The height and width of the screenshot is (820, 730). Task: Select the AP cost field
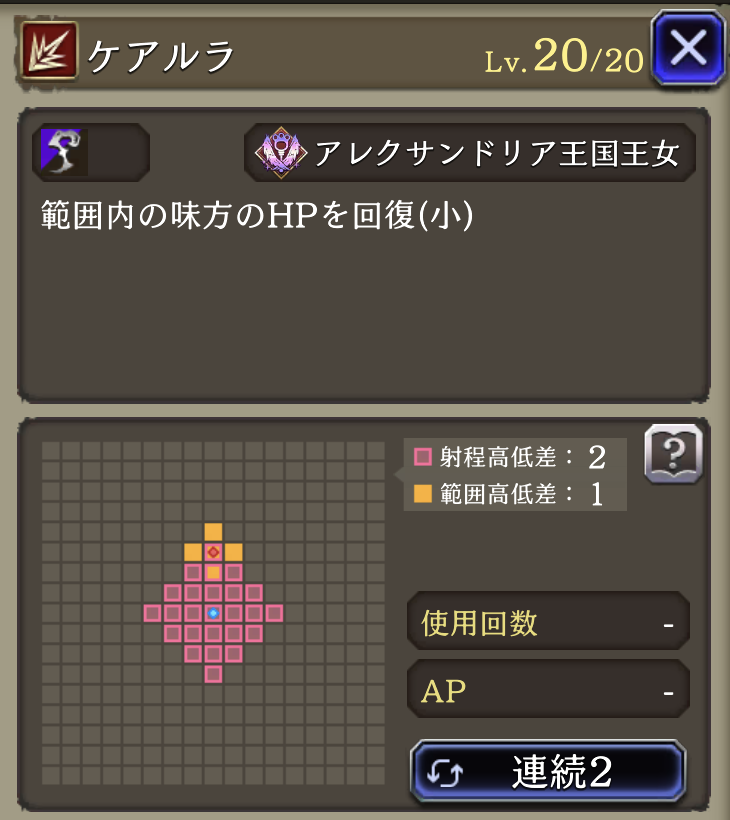click(x=548, y=690)
